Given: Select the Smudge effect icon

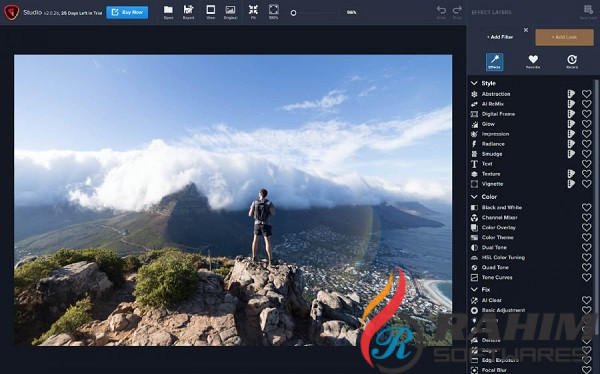Looking at the screenshot, I should pos(474,154).
